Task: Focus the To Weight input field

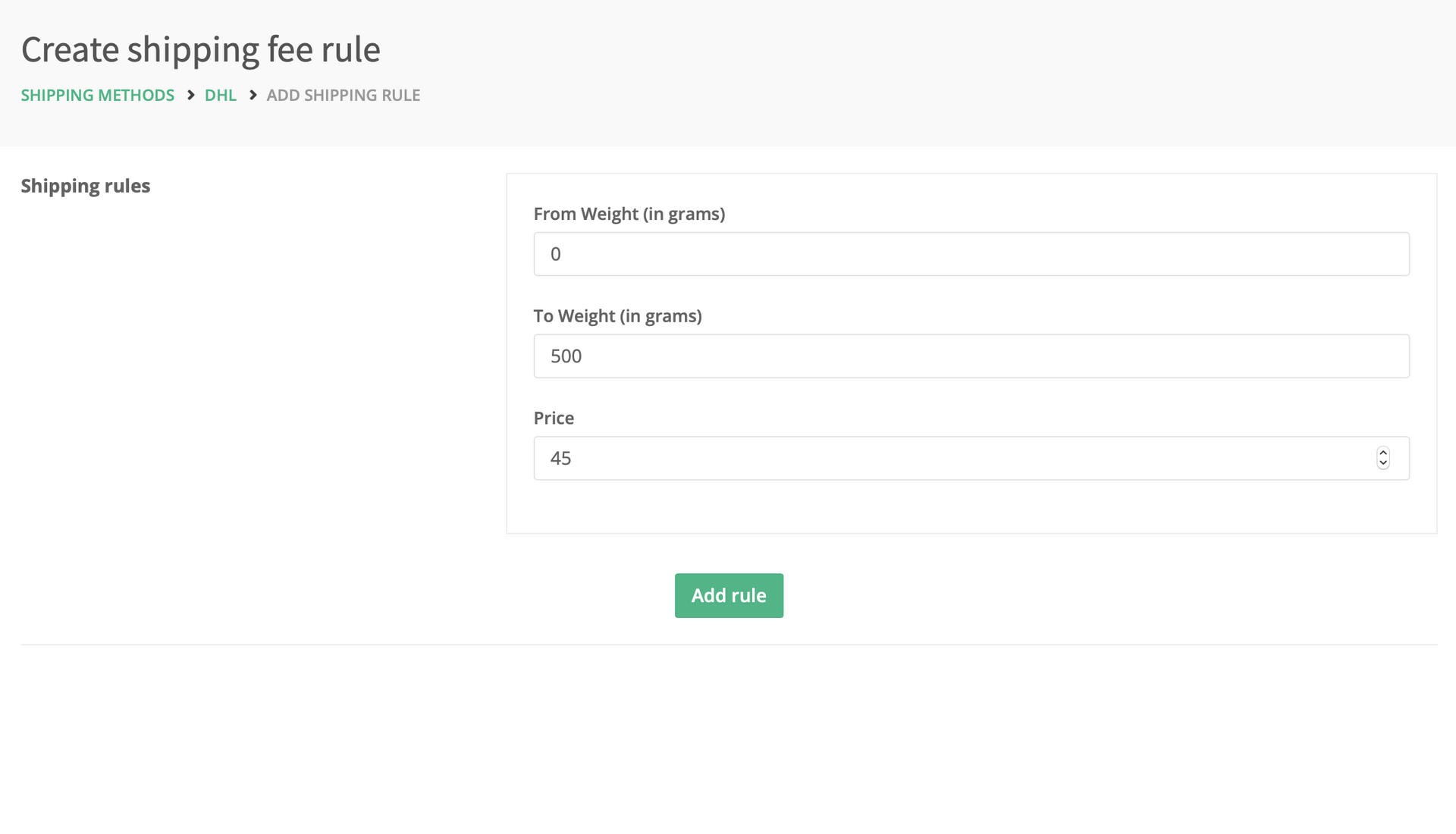Action: click(971, 356)
